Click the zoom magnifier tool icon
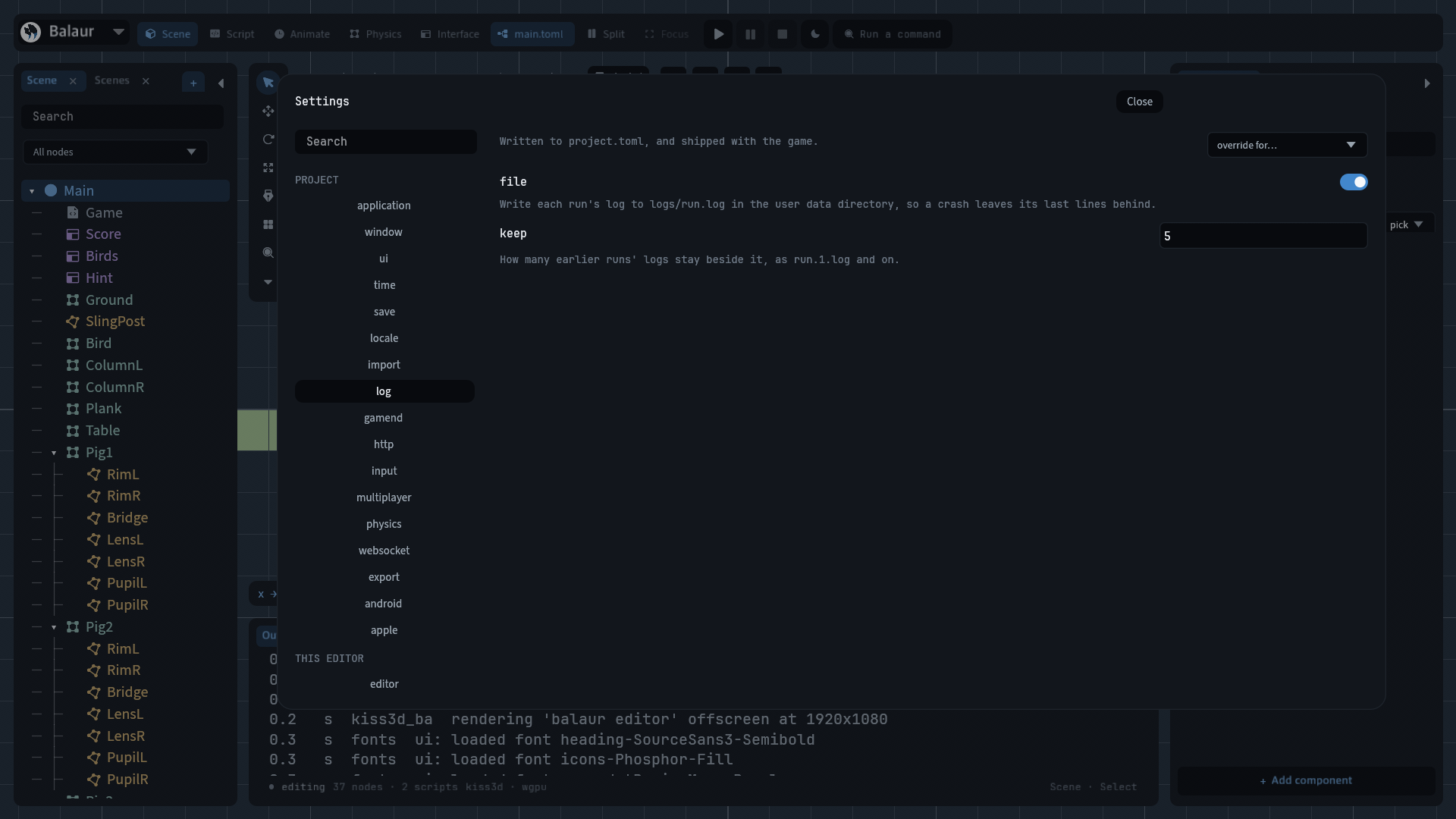This screenshot has width=1456, height=819. (x=268, y=253)
